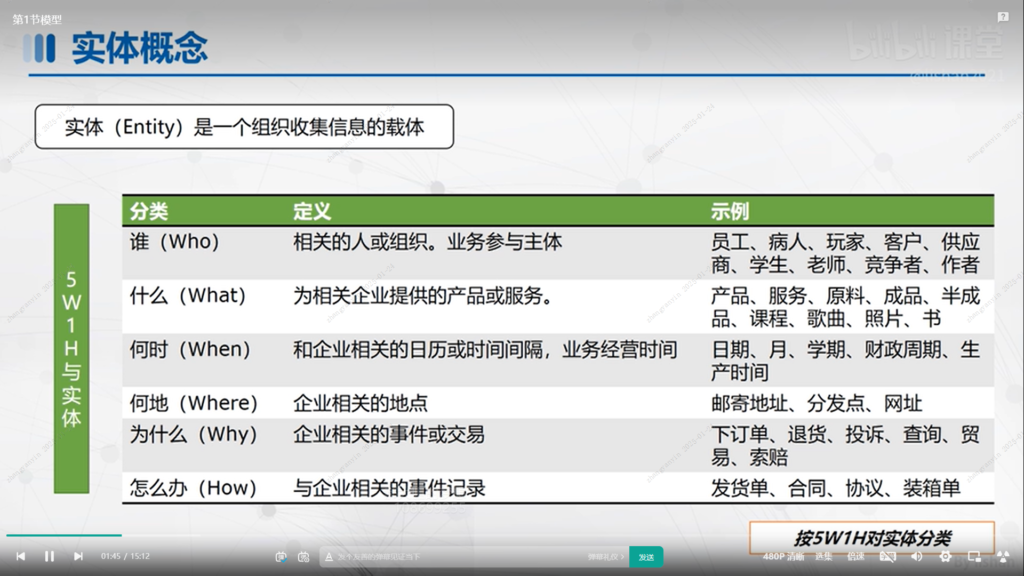Open the 弹幕礼仪 etiquette link
Viewport: 1024px width, 576px height.
605,557
